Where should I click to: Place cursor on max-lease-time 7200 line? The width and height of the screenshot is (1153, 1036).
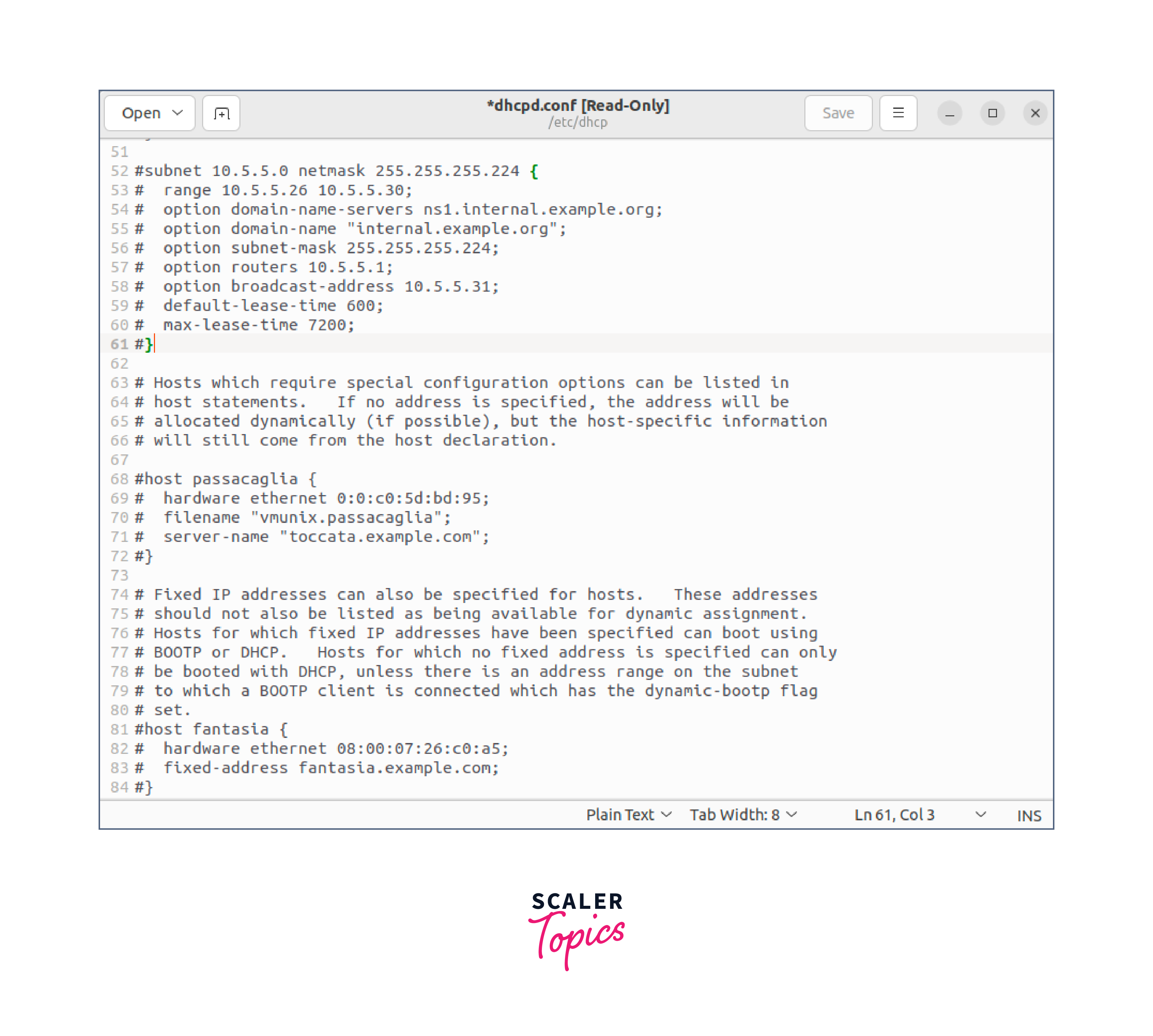tap(259, 325)
